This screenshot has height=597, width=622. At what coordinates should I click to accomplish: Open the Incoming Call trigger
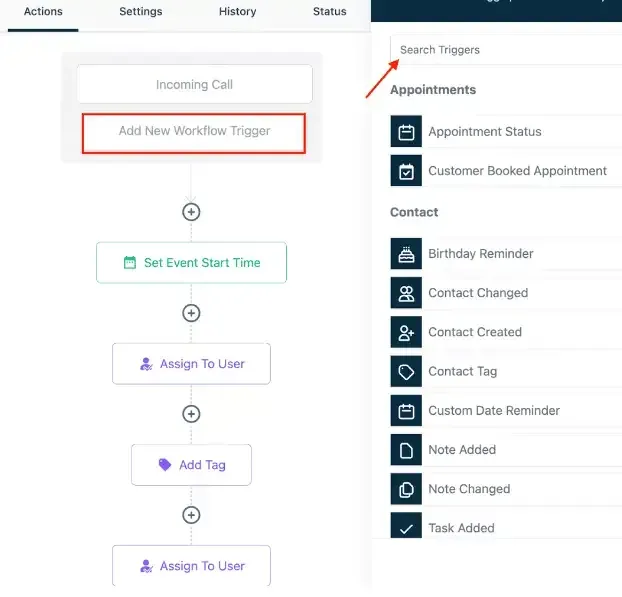pyautogui.click(x=194, y=84)
